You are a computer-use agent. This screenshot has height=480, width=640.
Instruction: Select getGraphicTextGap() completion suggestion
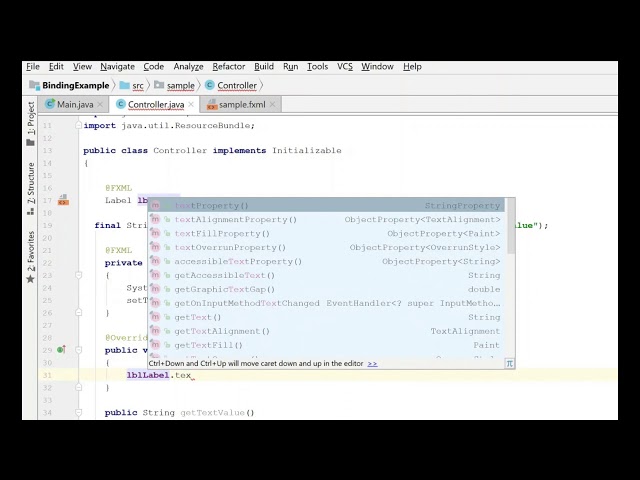point(326,289)
